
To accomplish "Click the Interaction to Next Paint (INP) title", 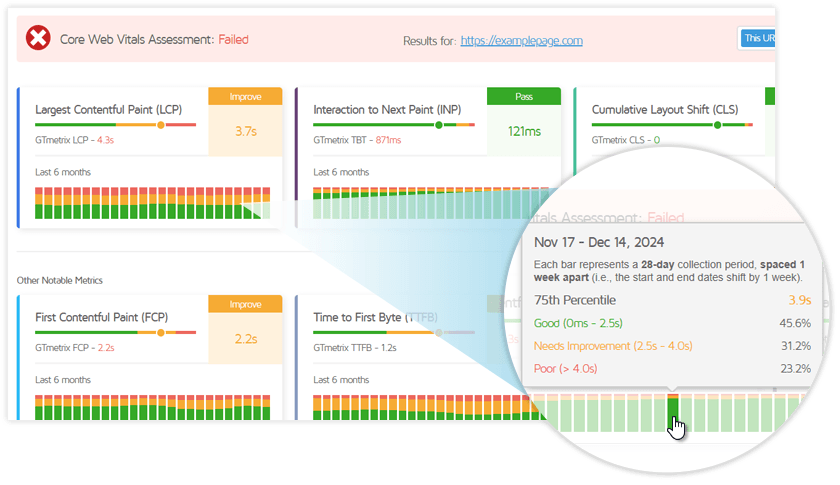I will click(x=385, y=109).
